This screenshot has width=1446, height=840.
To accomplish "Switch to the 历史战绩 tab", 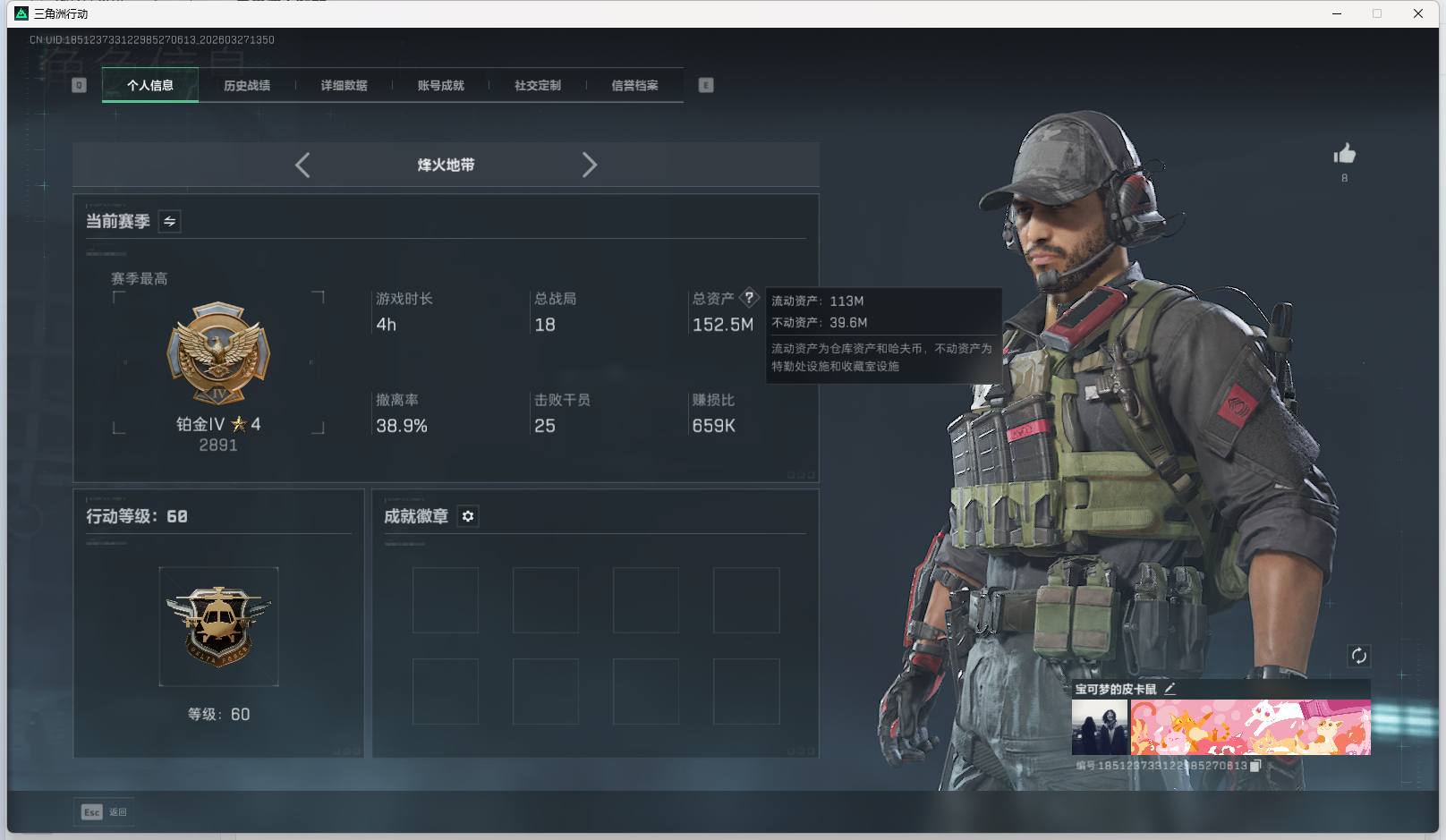I will click(x=248, y=85).
